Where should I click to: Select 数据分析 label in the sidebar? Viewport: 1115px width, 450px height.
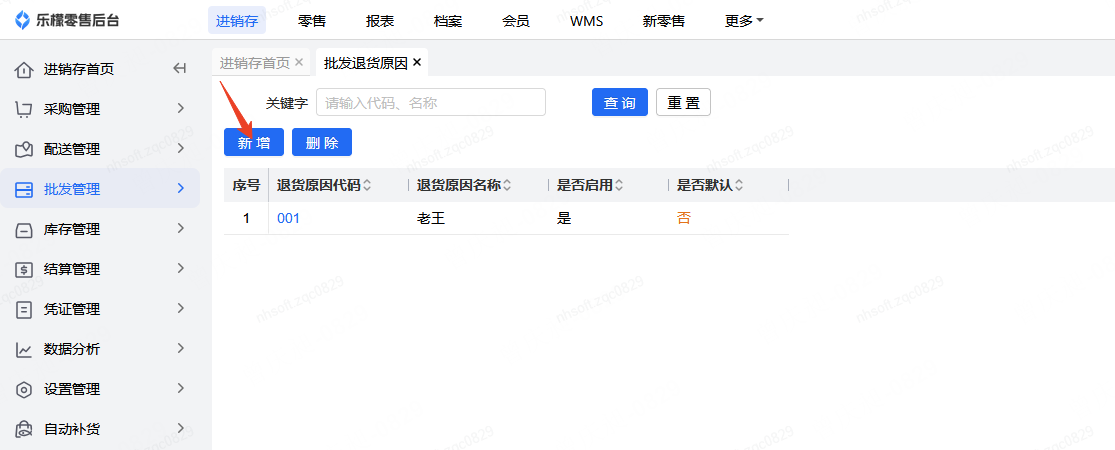(x=72, y=350)
